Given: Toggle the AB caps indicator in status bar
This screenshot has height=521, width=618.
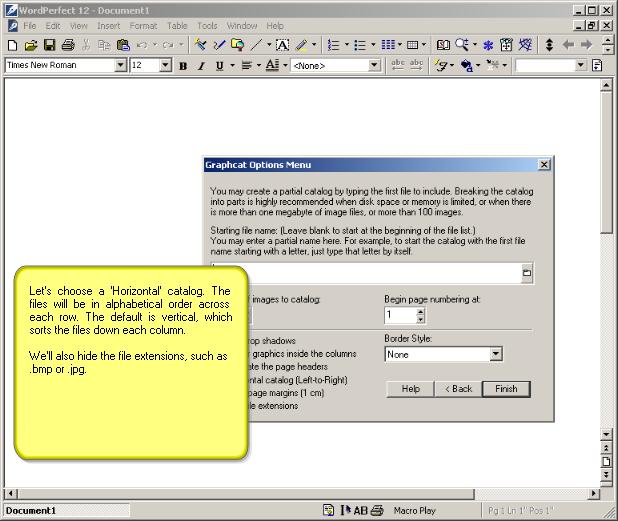Looking at the screenshot, I should (360, 510).
